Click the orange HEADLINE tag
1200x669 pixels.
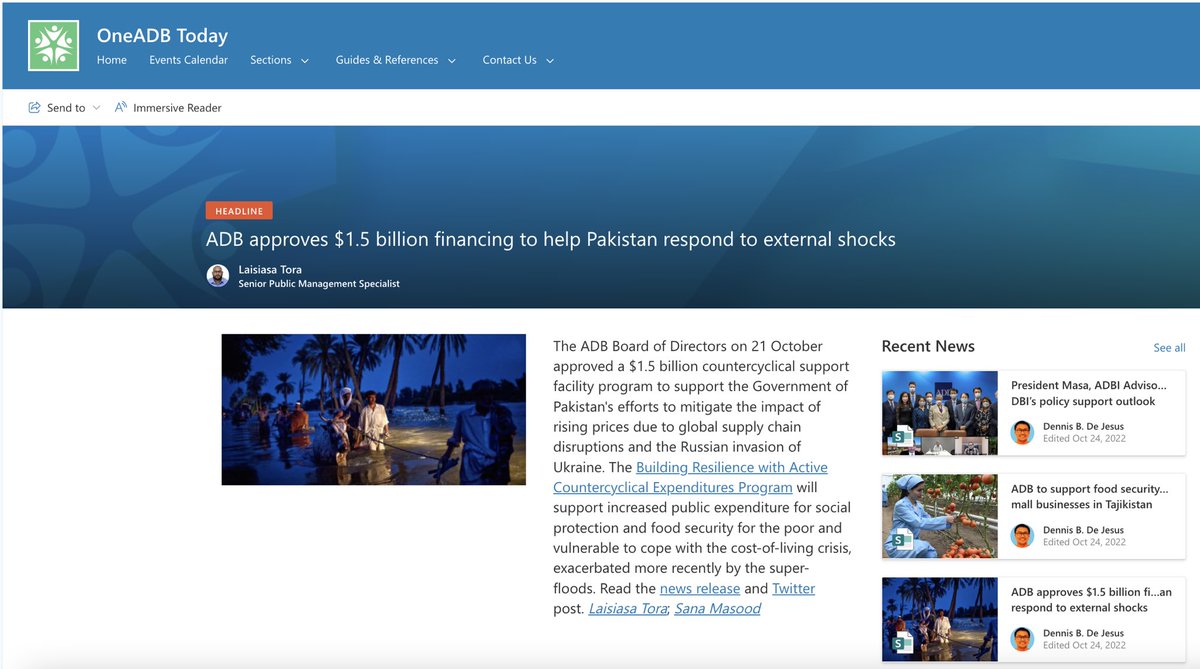point(239,211)
